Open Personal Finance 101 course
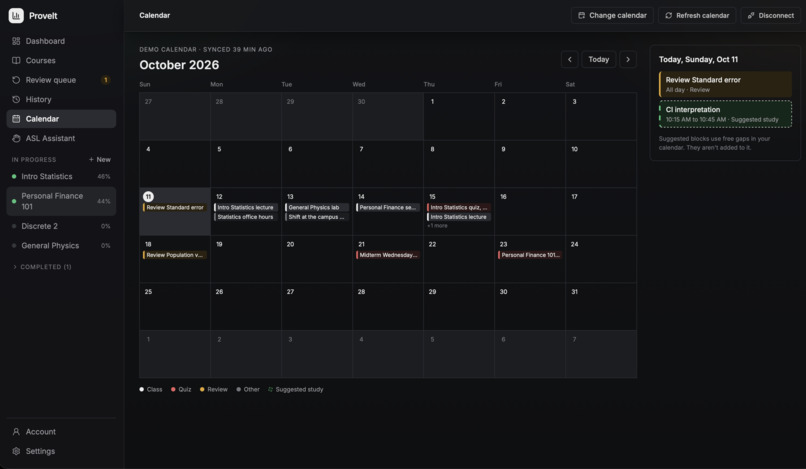806x469 pixels. pos(61,201)
